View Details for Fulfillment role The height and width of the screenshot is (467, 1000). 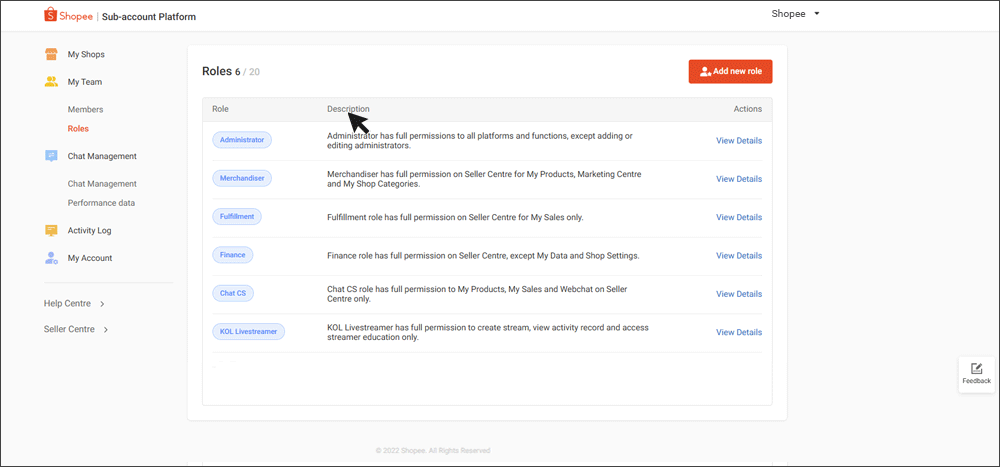coord(739,218)
